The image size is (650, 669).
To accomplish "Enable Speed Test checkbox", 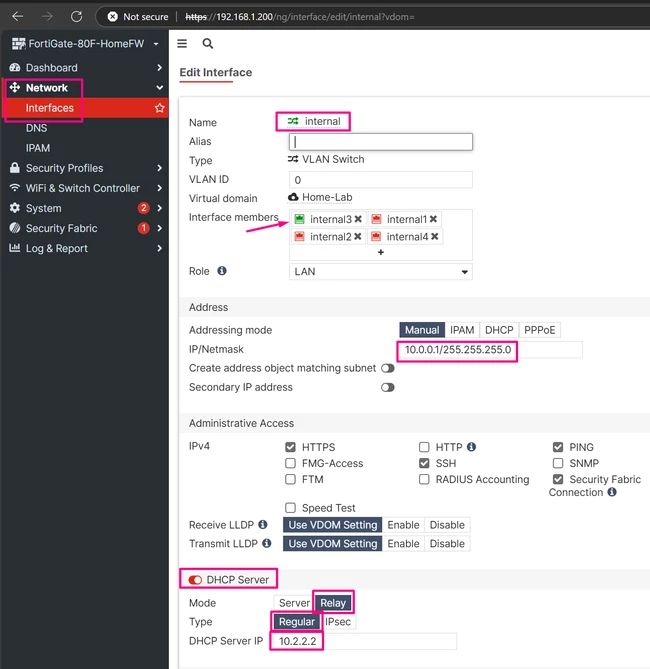I will pyautogui.click(x=290, y=508).
